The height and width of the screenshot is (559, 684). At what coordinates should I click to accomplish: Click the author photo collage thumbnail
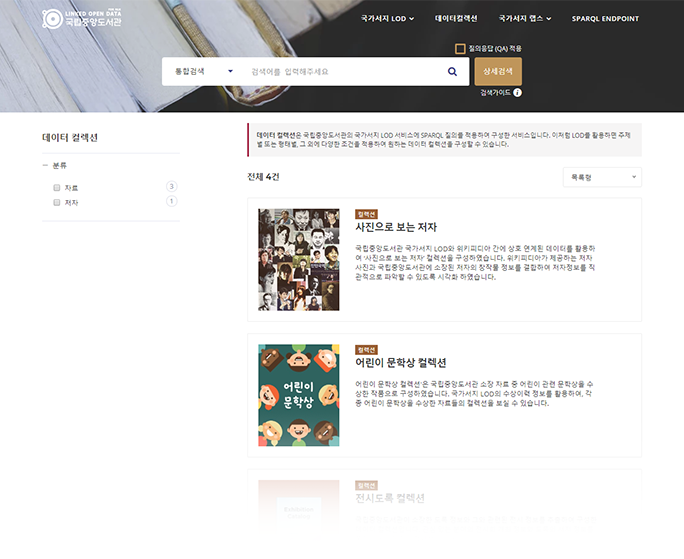tap(299, 260)
